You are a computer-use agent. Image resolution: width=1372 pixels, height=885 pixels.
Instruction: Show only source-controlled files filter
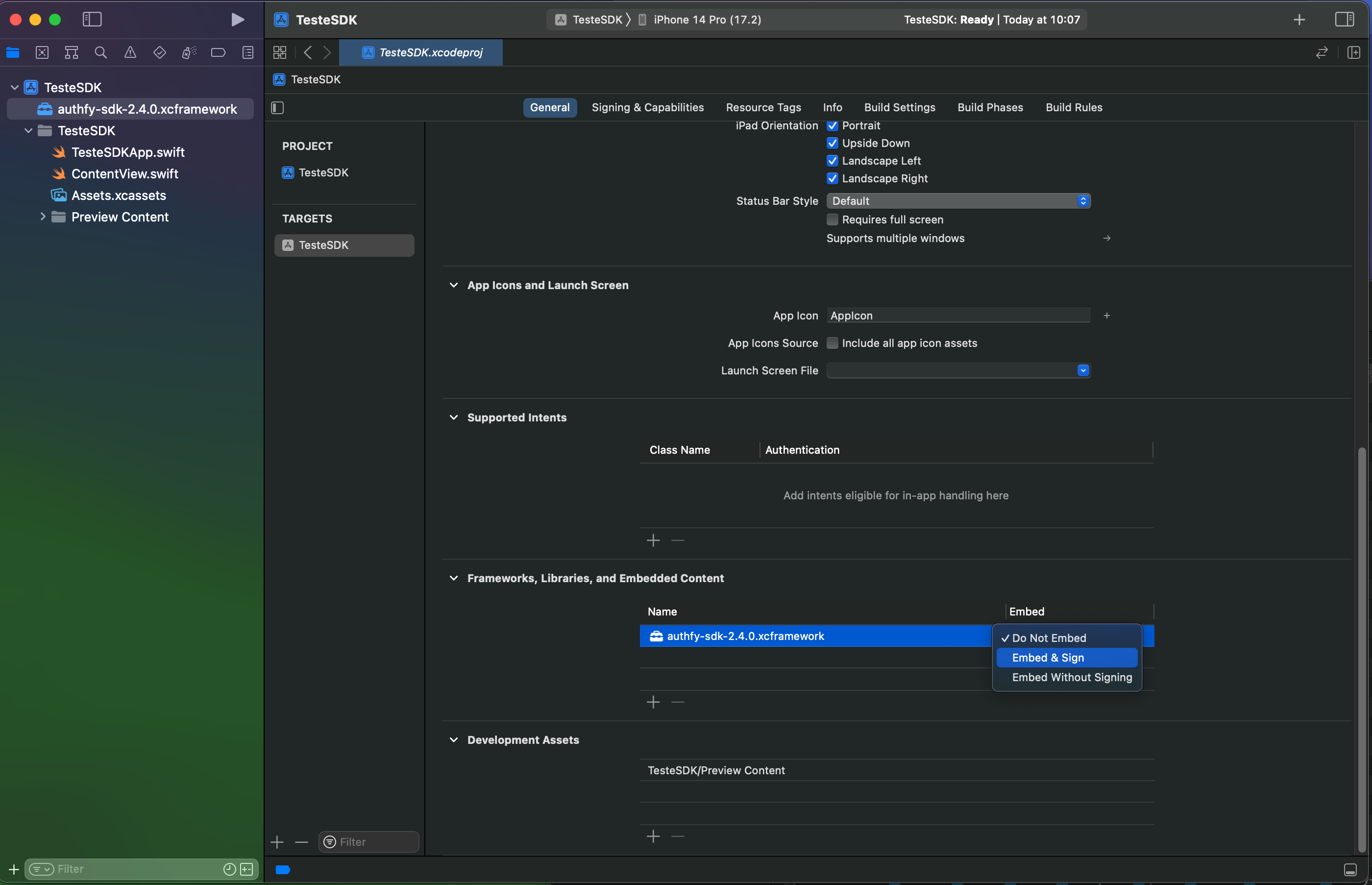246,869
